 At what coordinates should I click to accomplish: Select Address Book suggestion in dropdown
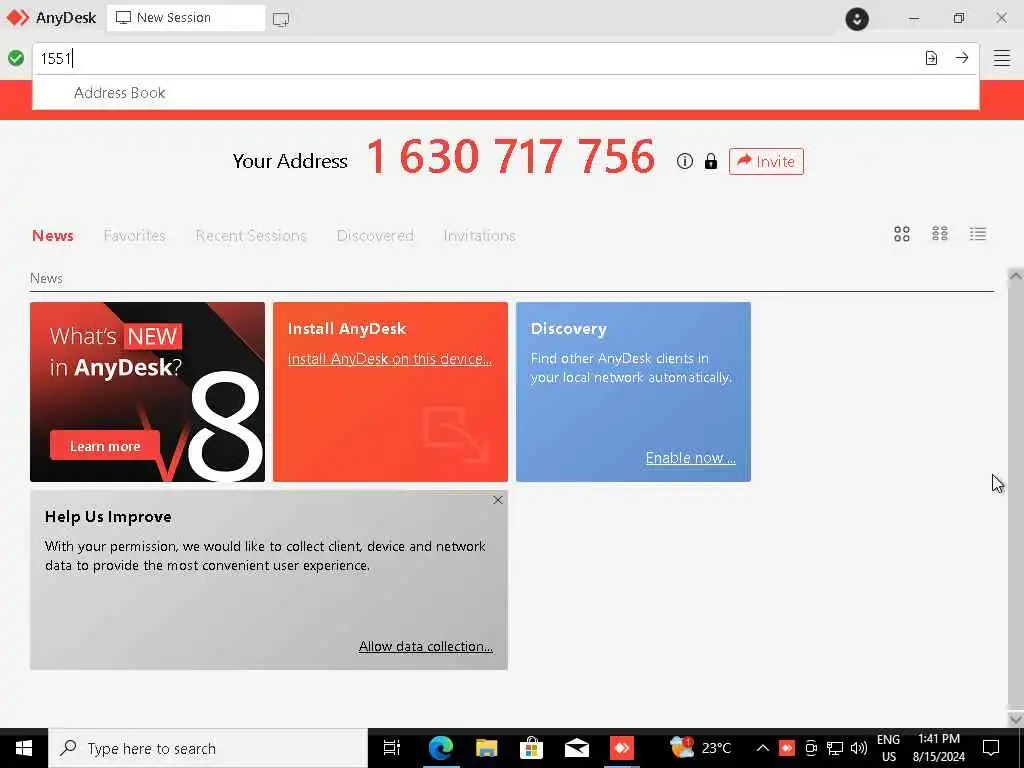click(505, 93)
